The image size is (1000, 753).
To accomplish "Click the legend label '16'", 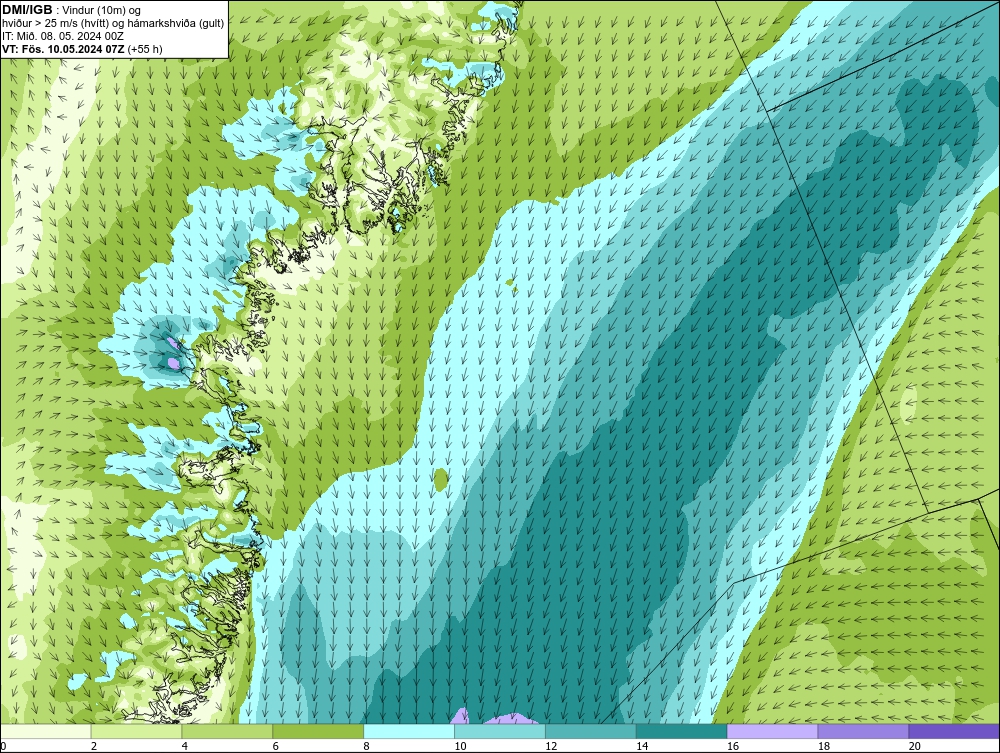I will [x=733, y=746].
